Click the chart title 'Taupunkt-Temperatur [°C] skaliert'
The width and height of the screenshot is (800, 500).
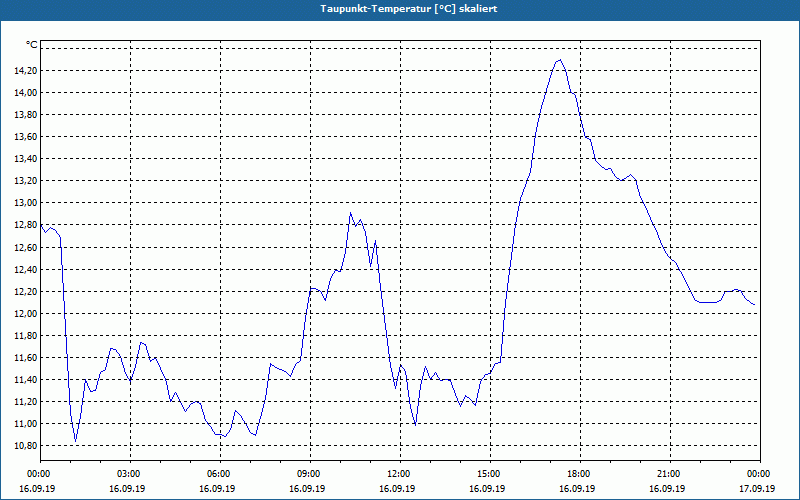(x=409, y=9)
